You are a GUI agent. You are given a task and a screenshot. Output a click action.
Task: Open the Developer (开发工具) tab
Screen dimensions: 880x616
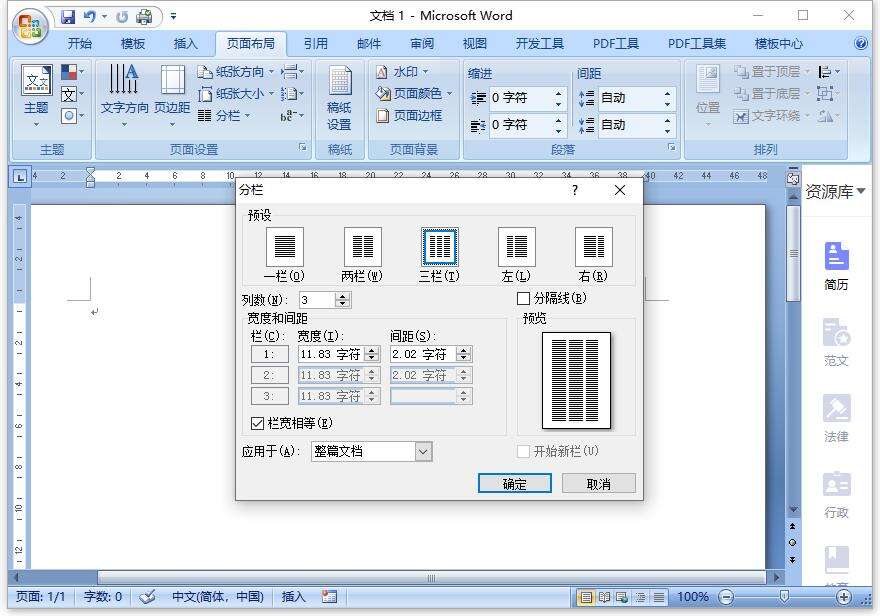tap(539, 44)
